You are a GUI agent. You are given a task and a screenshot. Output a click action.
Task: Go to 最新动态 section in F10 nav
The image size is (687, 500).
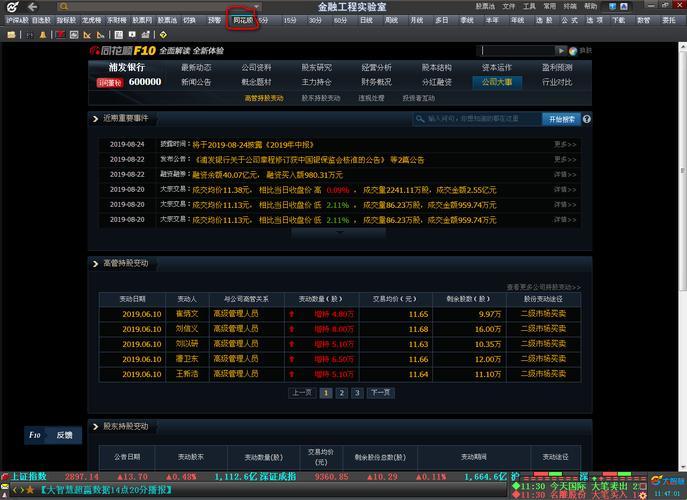[196, 67]
